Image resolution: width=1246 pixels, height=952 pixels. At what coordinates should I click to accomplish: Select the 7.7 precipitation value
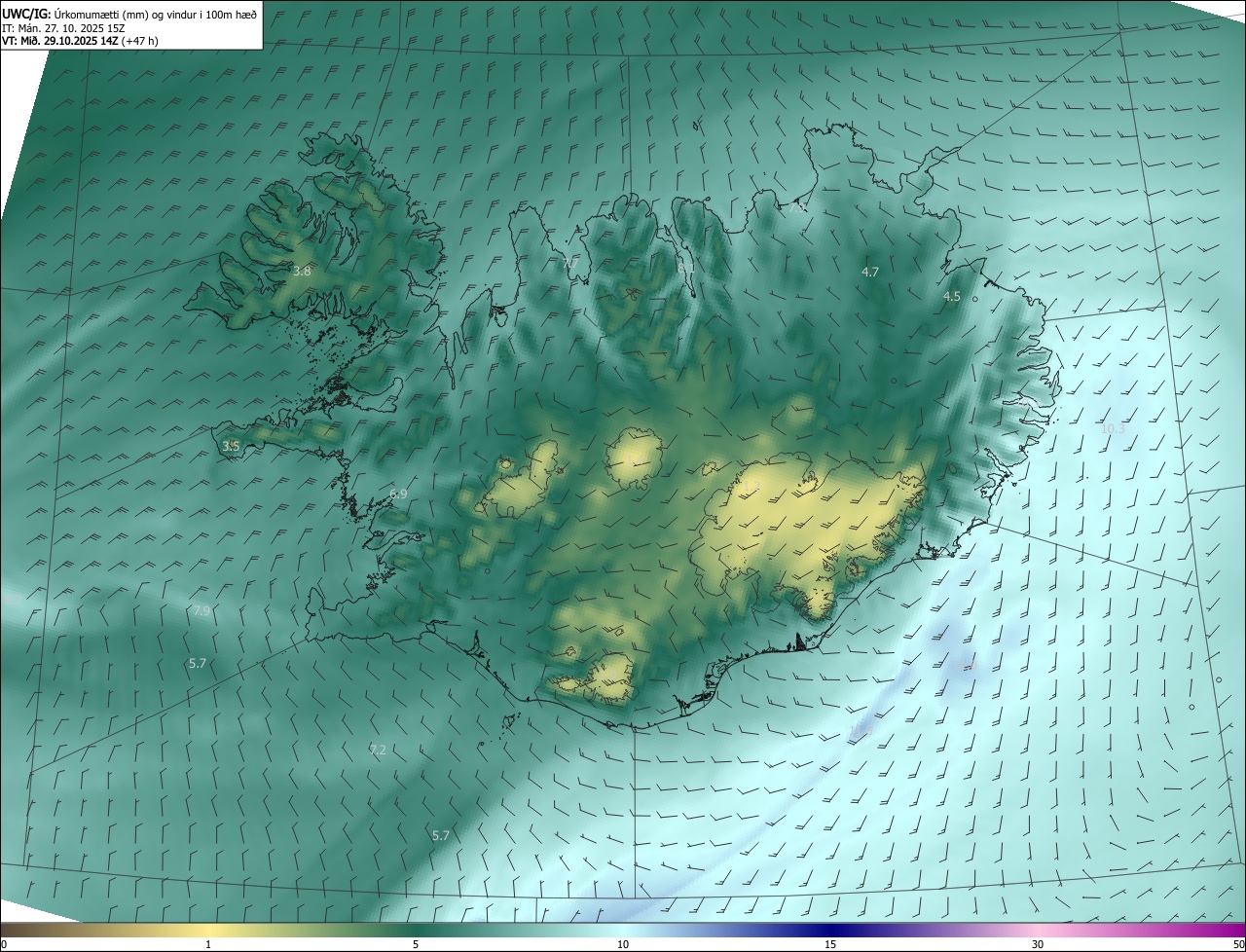[570, 264]
